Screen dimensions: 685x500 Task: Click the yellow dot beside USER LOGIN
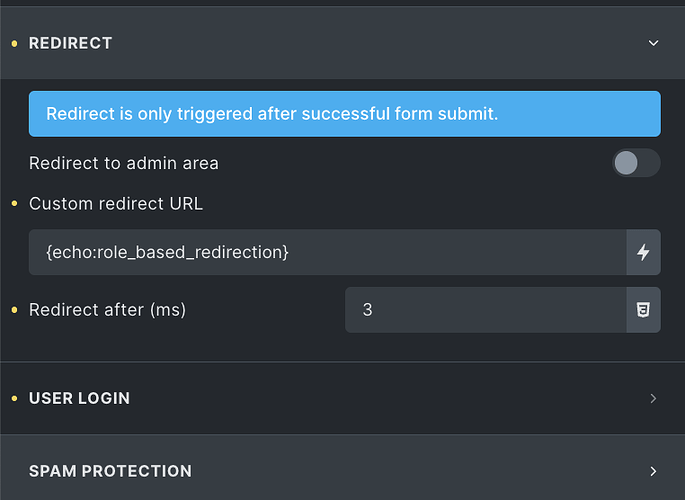pyautogui.click(x=13, y=398)
